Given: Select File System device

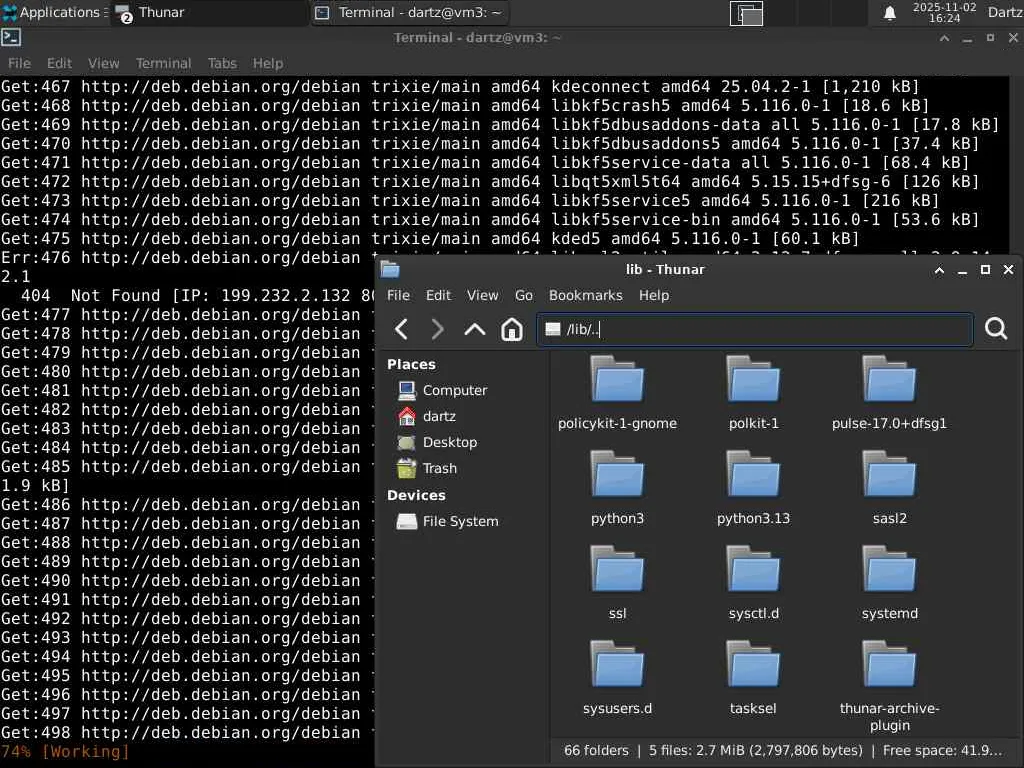Looking at the screenshot, I should 462,521.
